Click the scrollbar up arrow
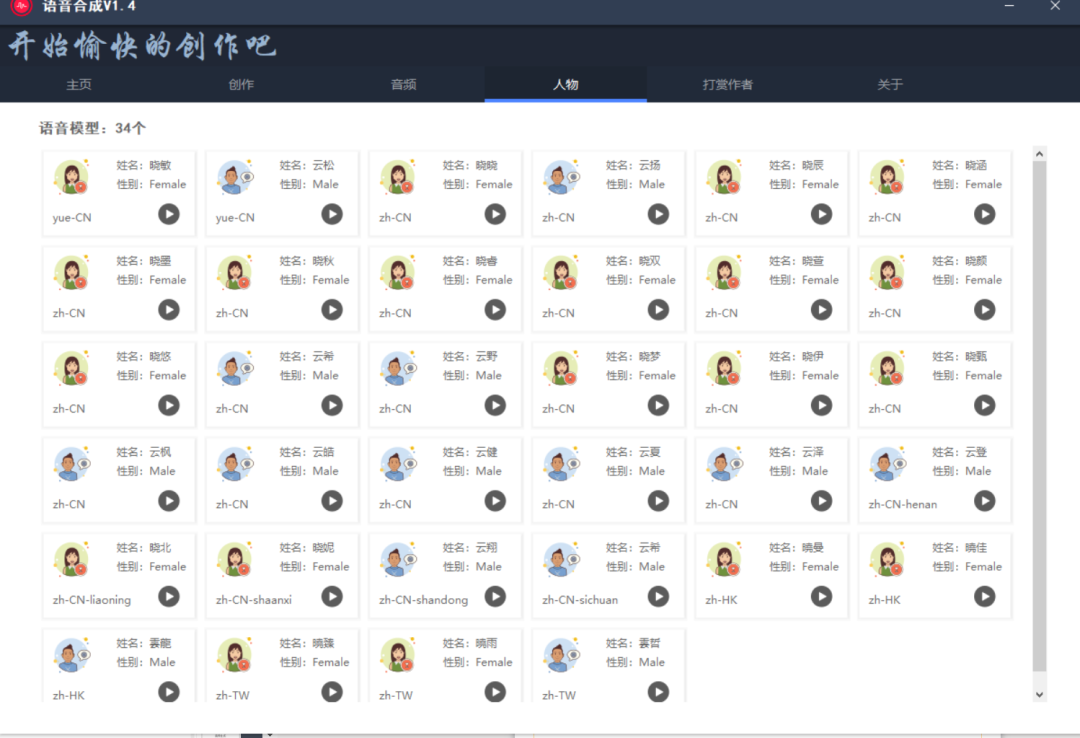1080x738 pixels. pyautogui.click(x=1039, y=154)
